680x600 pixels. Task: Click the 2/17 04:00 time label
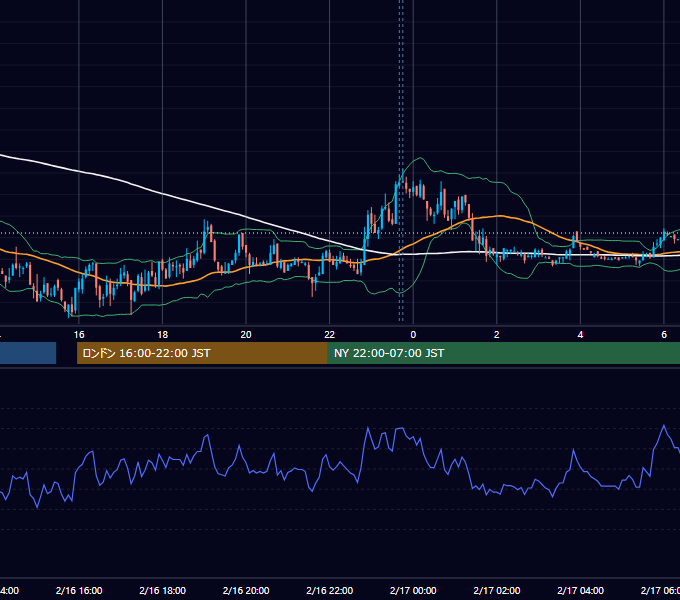580,590
